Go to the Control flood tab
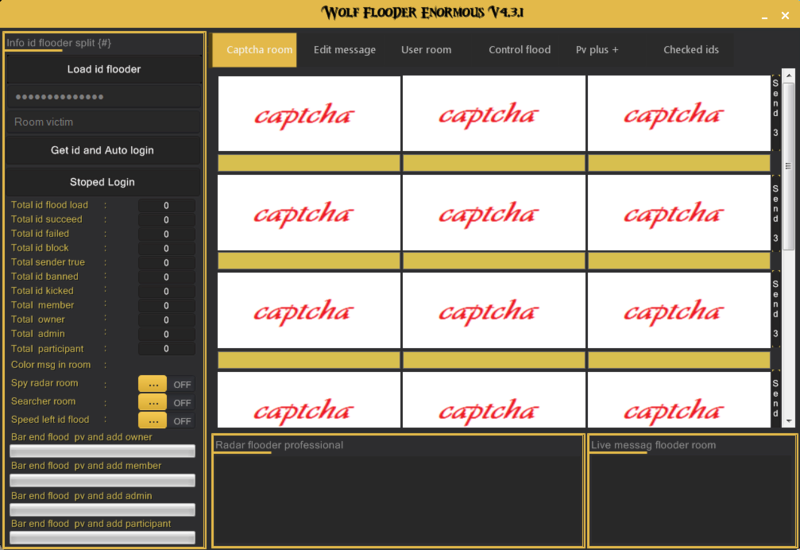800x550 pixels. 519,50
